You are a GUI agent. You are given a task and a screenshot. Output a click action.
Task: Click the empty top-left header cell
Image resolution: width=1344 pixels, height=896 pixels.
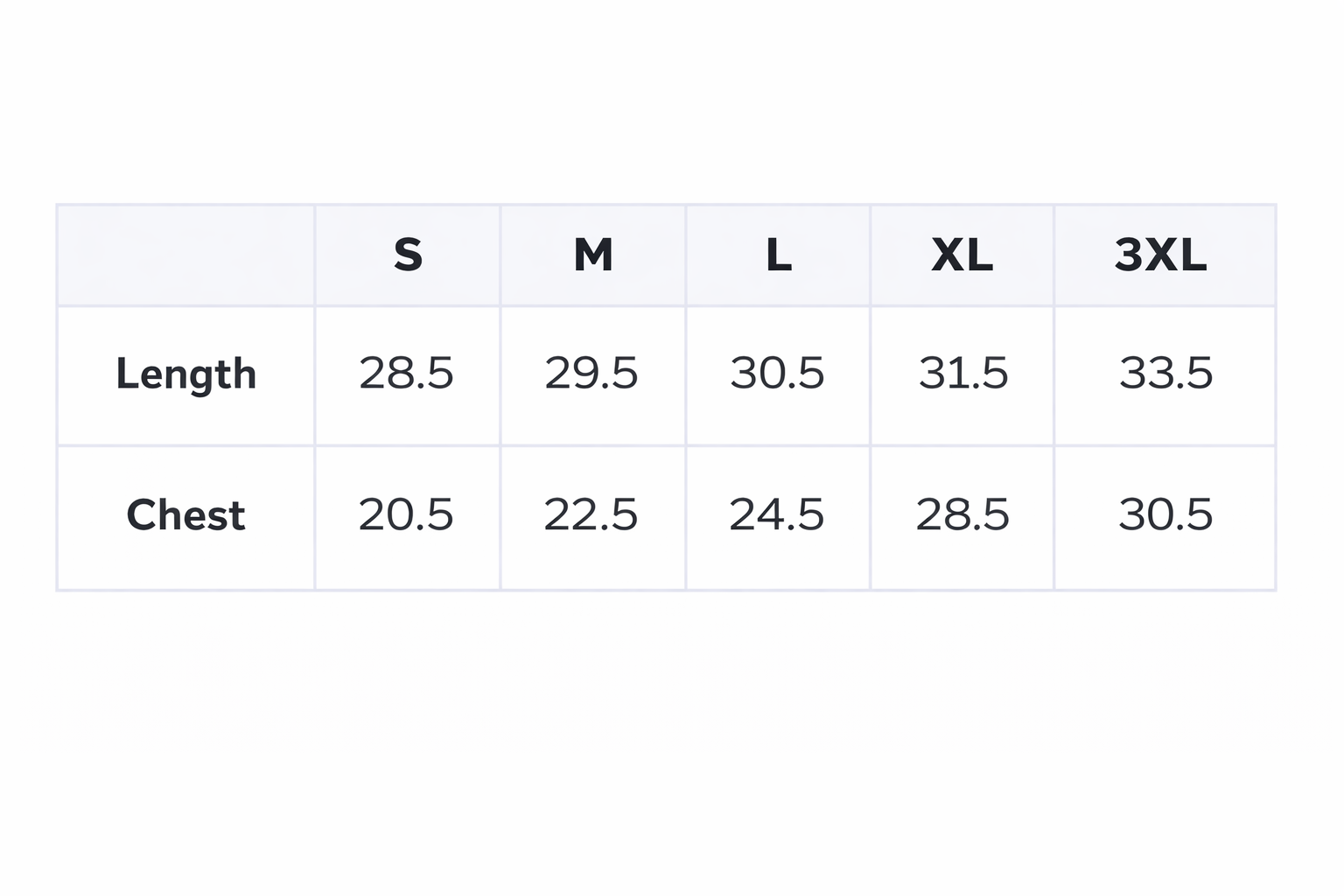[x=185, y=255]
